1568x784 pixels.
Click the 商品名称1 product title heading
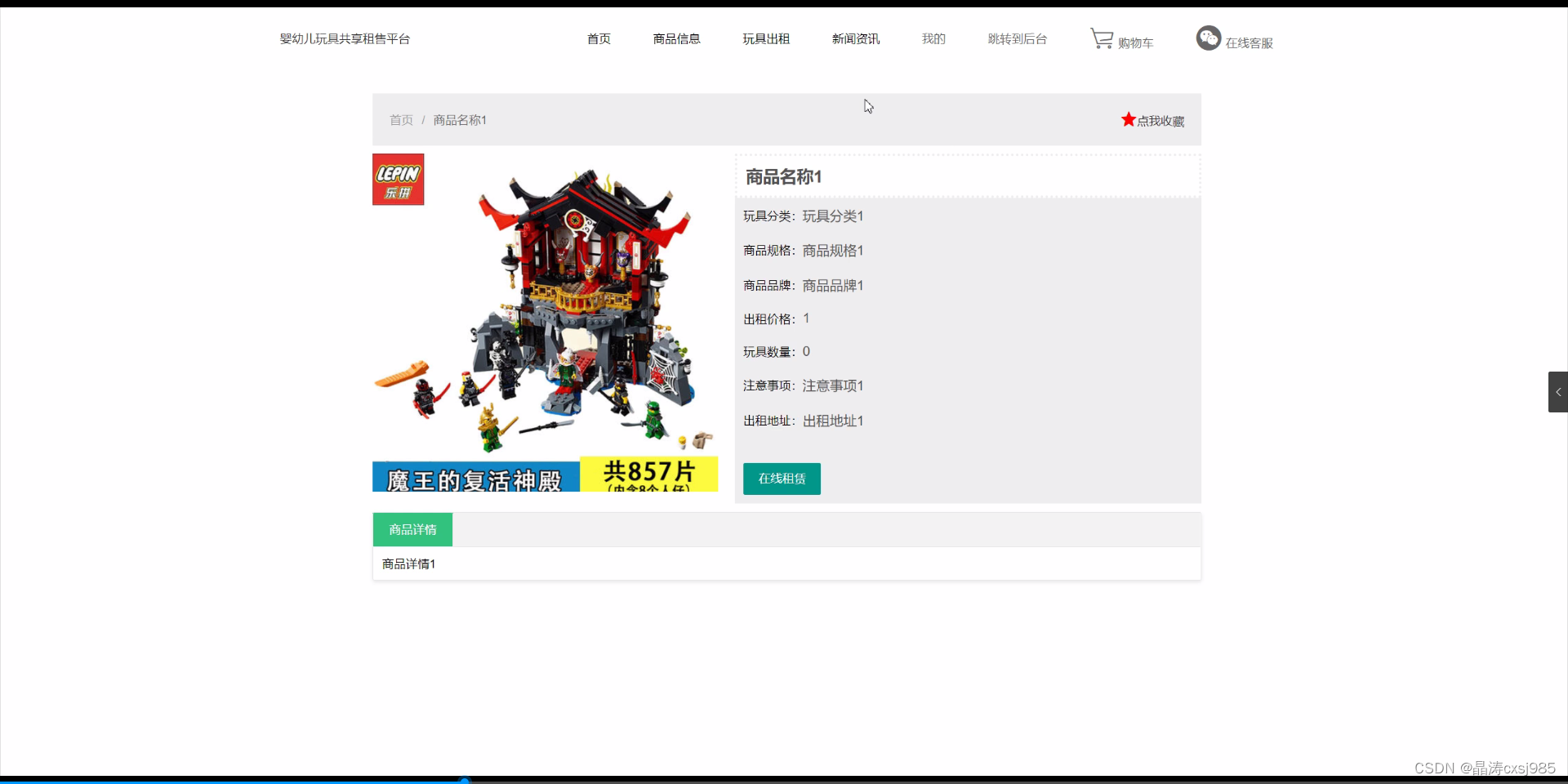tap(783, 176)
